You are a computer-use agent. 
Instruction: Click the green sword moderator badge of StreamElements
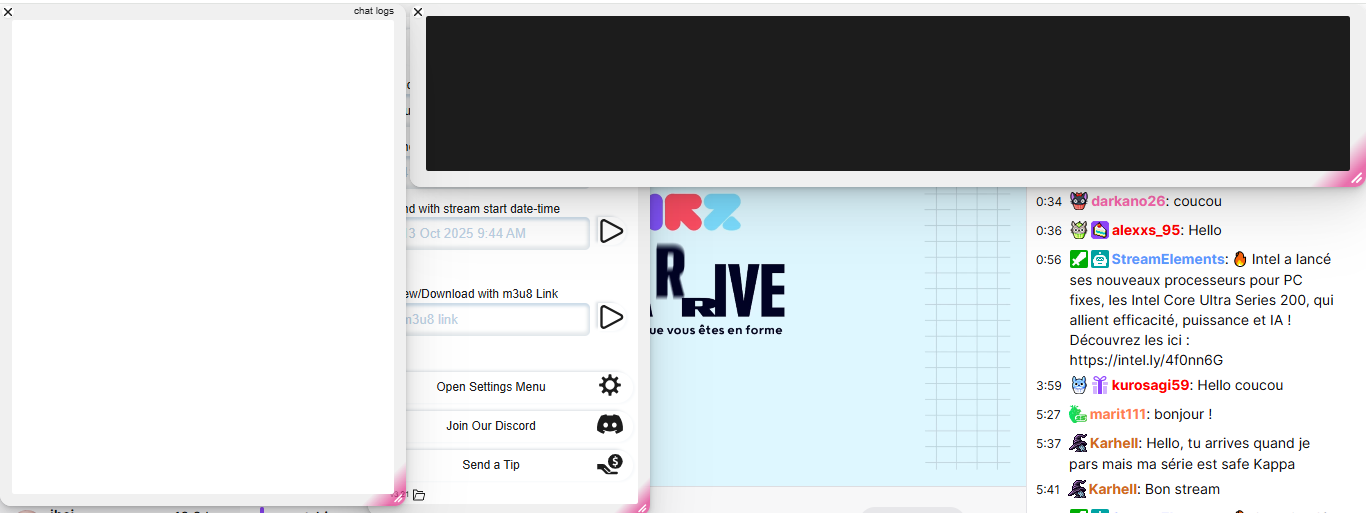click(x=1078, y=259)
